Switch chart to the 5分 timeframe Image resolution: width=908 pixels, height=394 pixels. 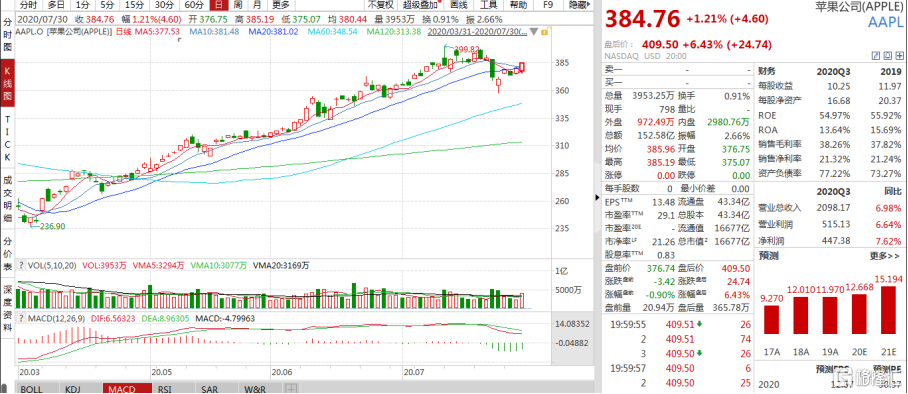tap(107, 5)
